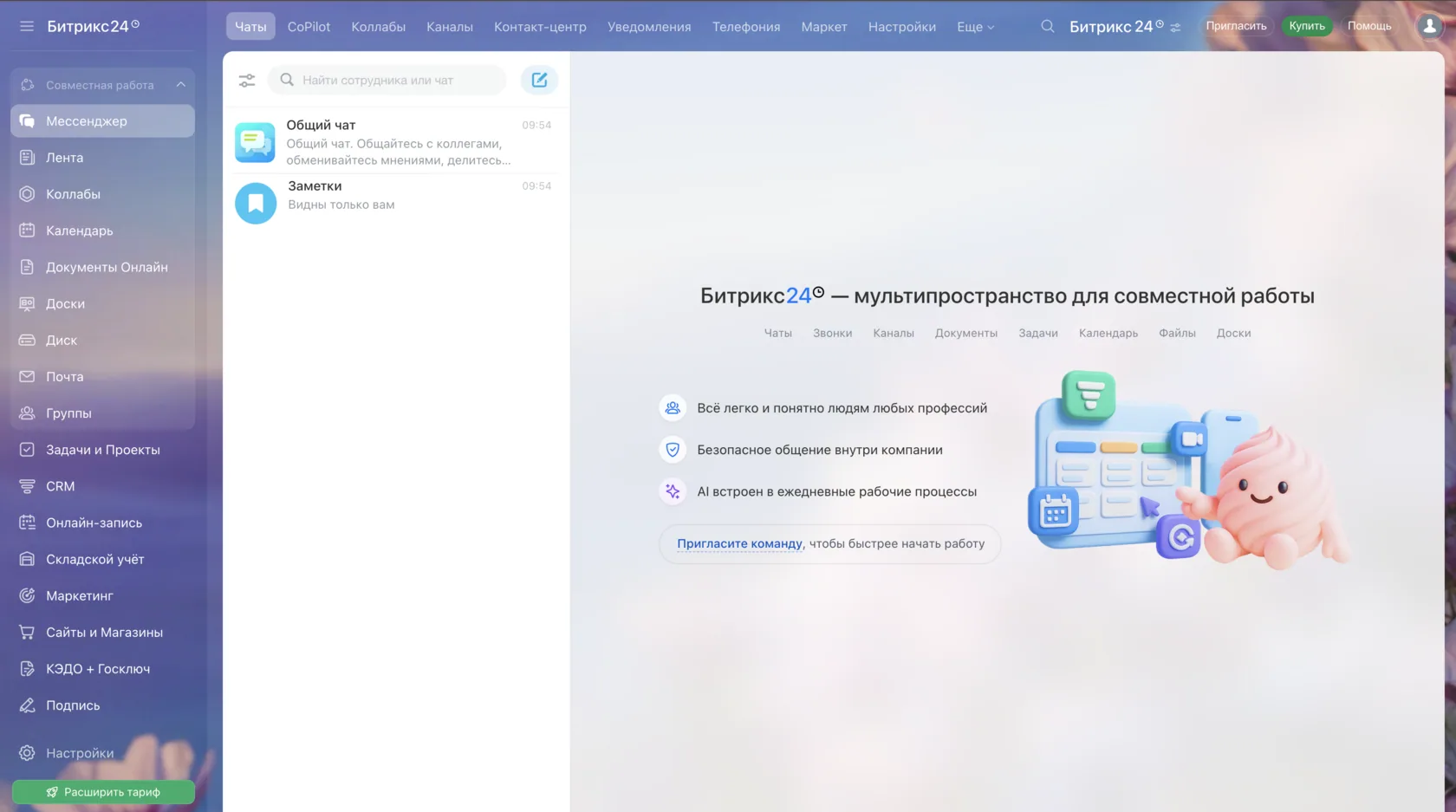This screenshot has height=812, width=1456.
Task: Follow the Пригласите команду link
Action: pos(739,543)
